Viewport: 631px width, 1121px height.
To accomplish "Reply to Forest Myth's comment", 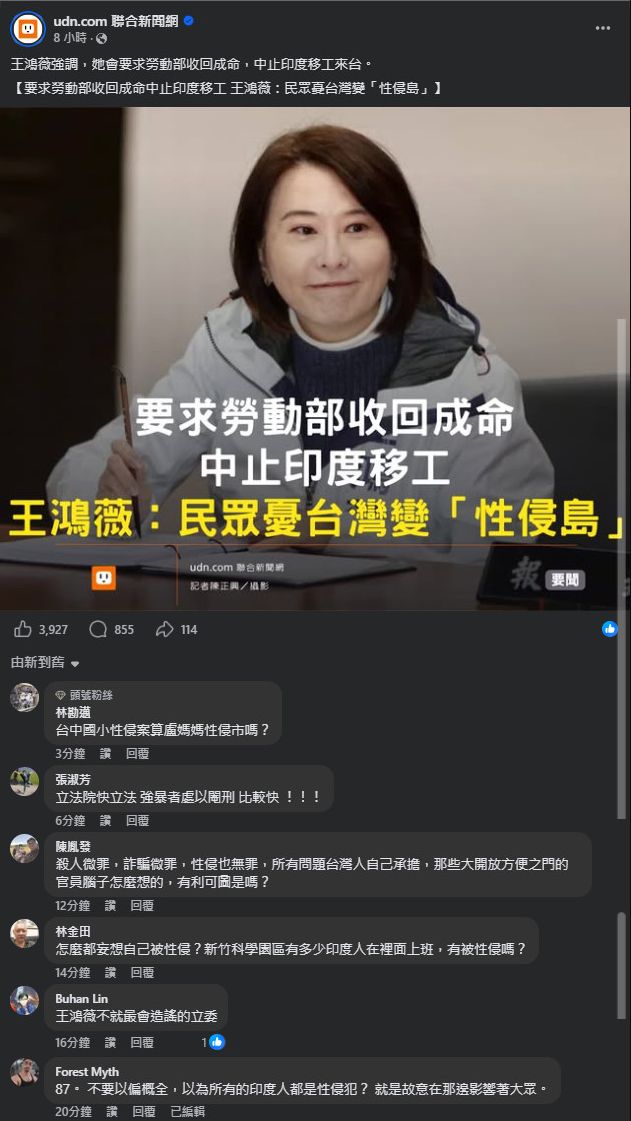I will [x=144, y=1111].
